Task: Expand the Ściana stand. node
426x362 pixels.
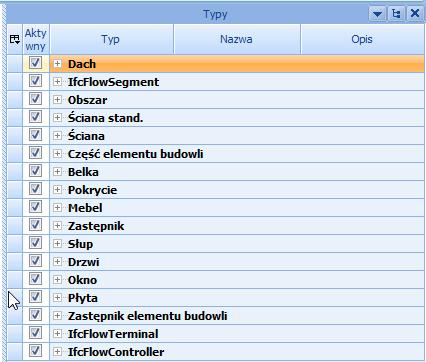Action: (x=57, y=118)
